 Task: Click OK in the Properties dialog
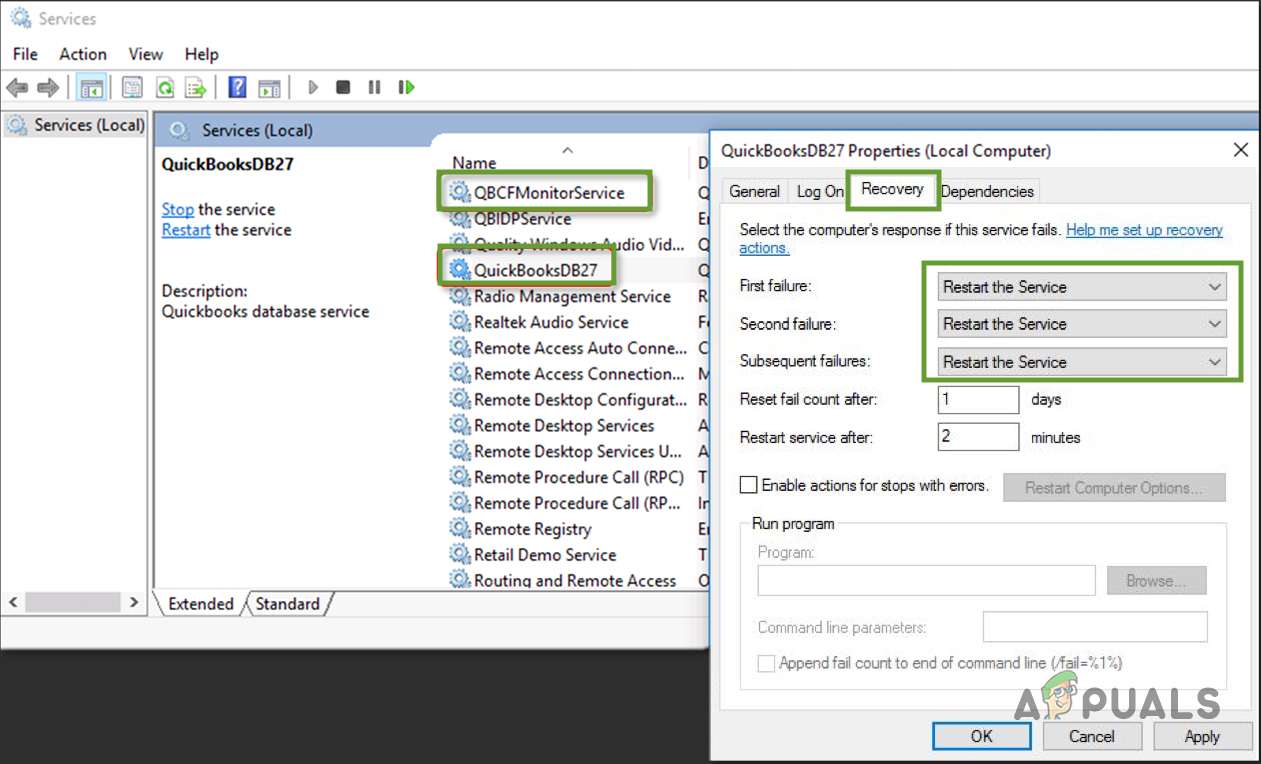pos(982,736)
